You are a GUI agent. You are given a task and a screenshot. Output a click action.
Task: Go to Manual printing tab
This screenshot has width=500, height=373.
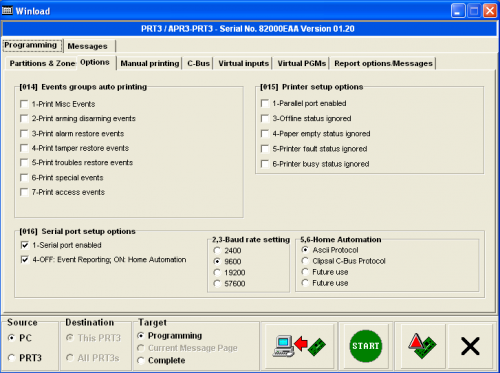click(x=150, y=63)
